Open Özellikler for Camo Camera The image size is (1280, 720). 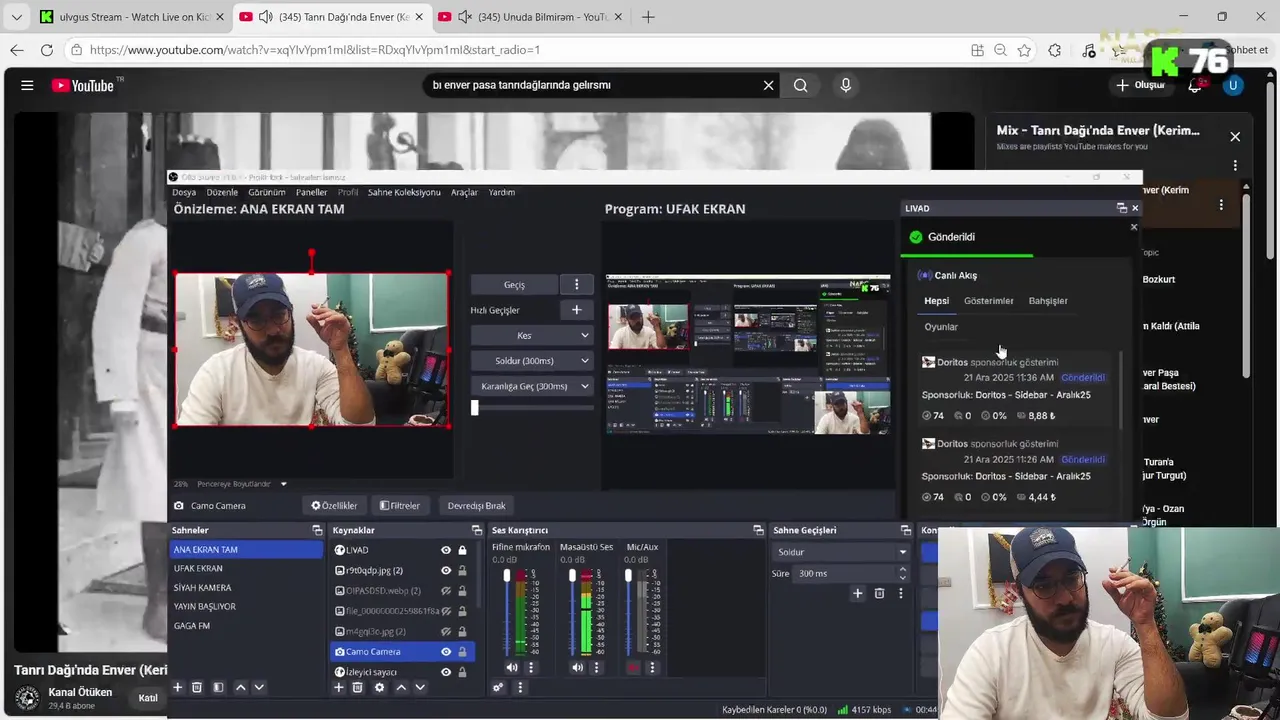334,506
